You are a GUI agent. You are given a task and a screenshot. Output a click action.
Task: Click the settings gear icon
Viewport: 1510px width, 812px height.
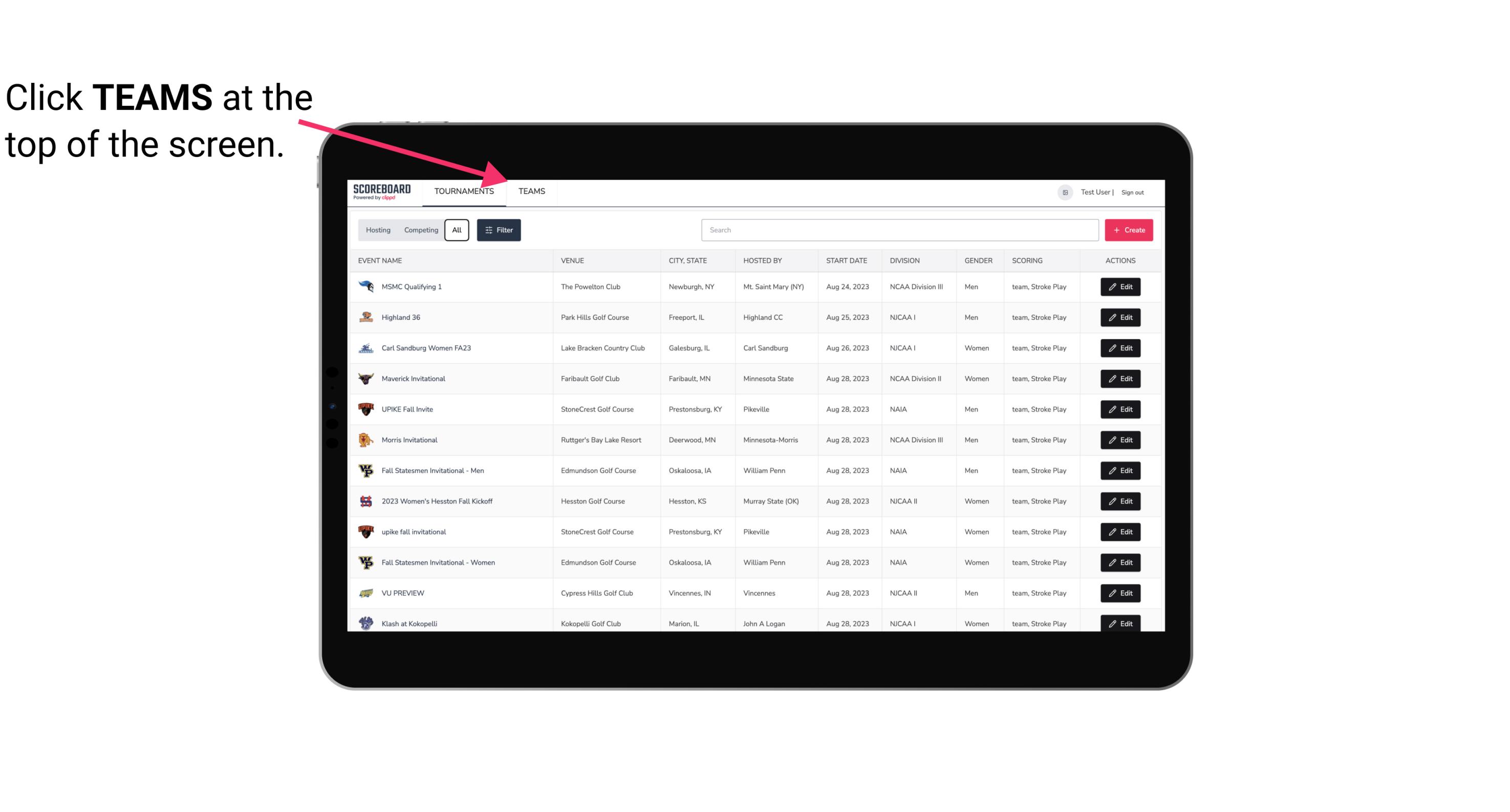point(1063,192)
